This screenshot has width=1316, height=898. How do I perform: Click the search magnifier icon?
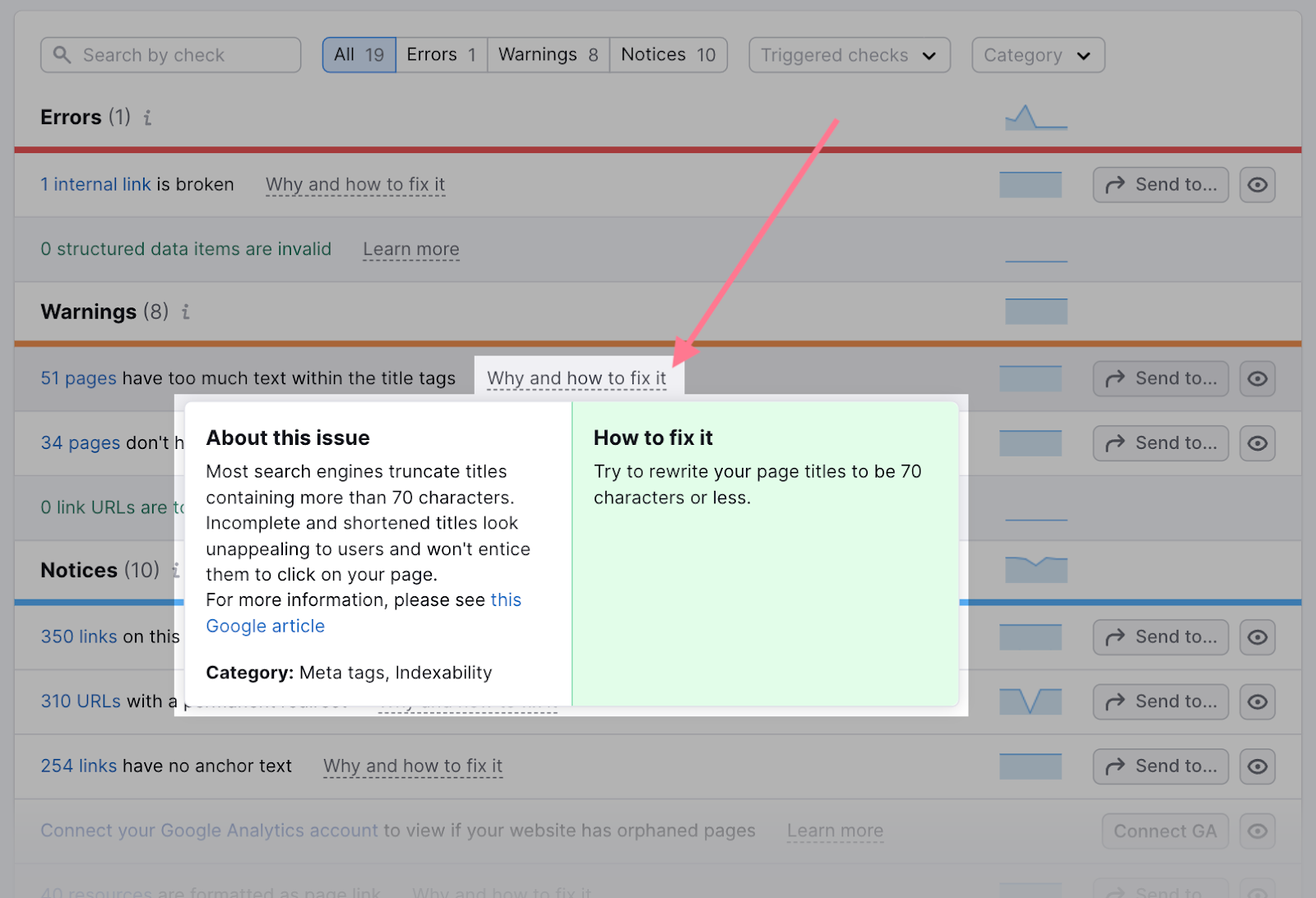pos(63,54)
